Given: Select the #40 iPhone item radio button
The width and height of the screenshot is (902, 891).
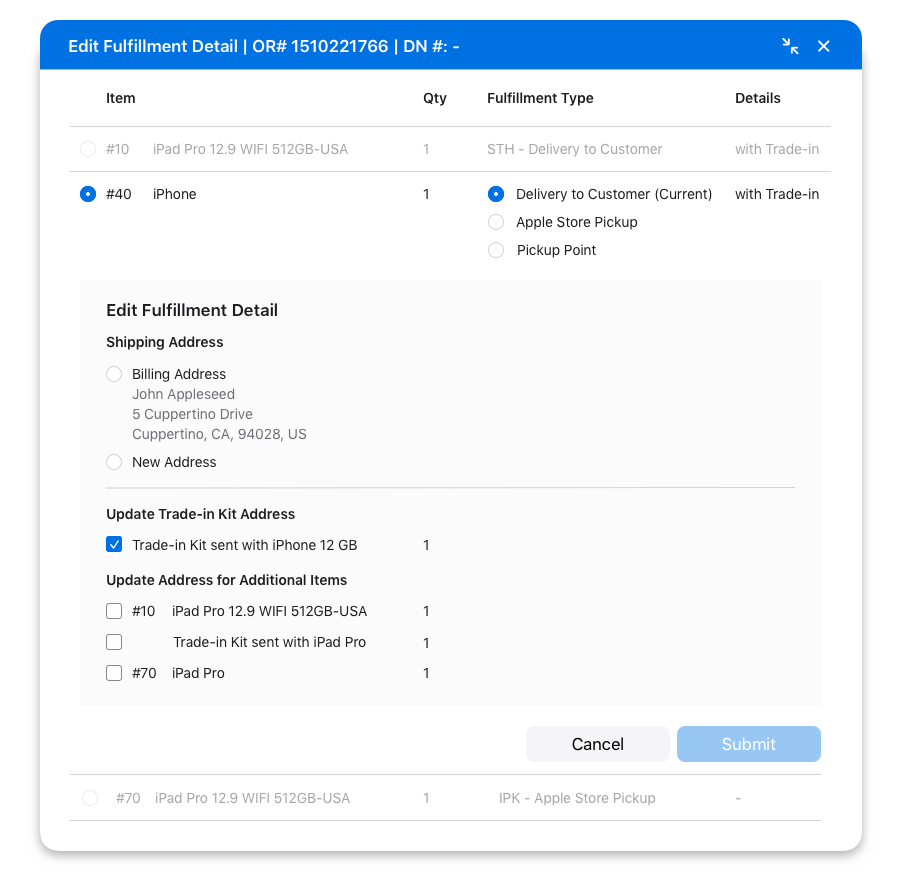Looking at the screenshot, I should point(88,194).
